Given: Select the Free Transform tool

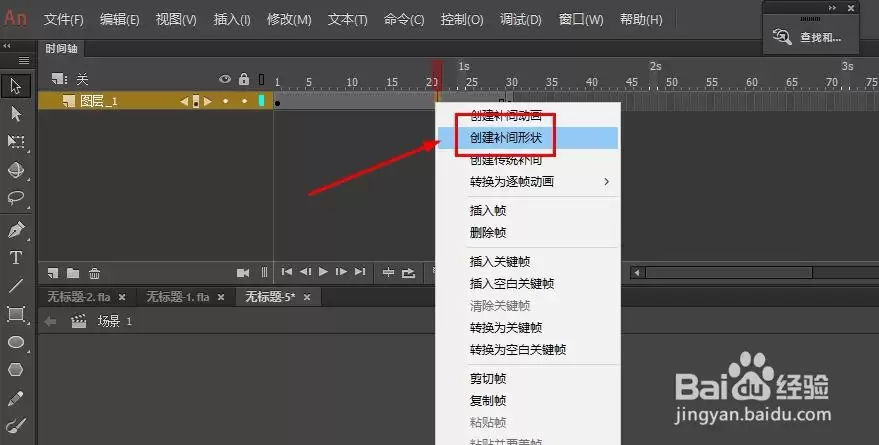Looking at the screenshot, I should 16,141.
